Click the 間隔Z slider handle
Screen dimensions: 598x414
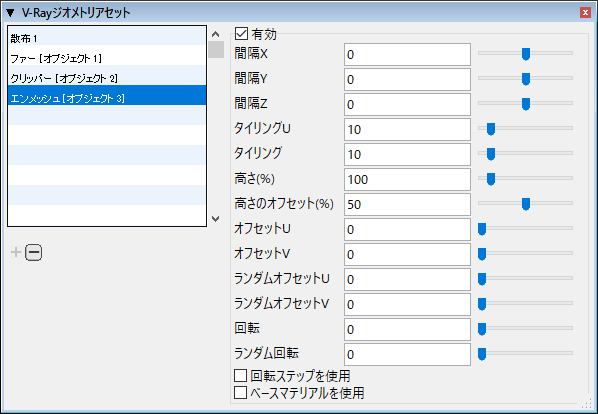coord(526,104)
